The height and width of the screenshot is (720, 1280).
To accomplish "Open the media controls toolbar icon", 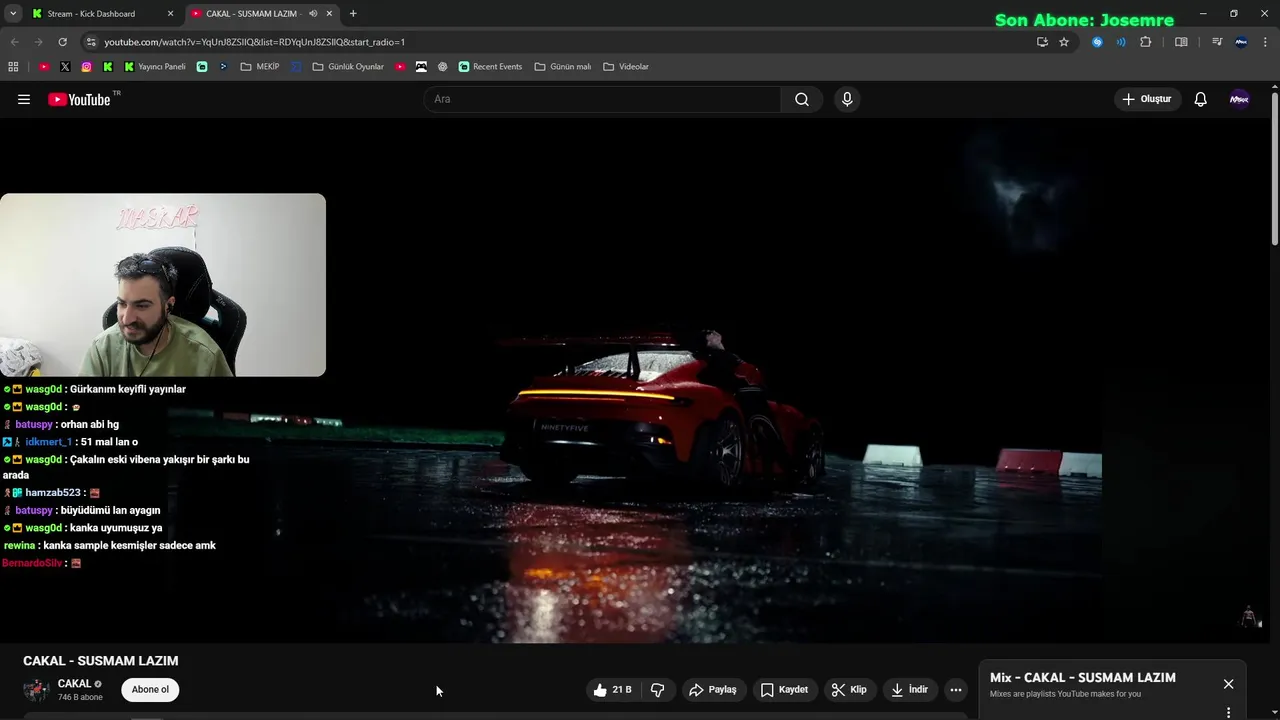I will pos(1217,42).
